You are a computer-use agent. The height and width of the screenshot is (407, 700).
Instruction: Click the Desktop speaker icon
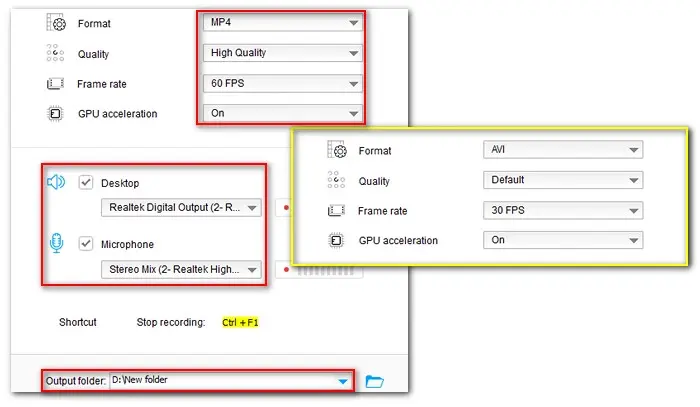[x=56, y=182]
